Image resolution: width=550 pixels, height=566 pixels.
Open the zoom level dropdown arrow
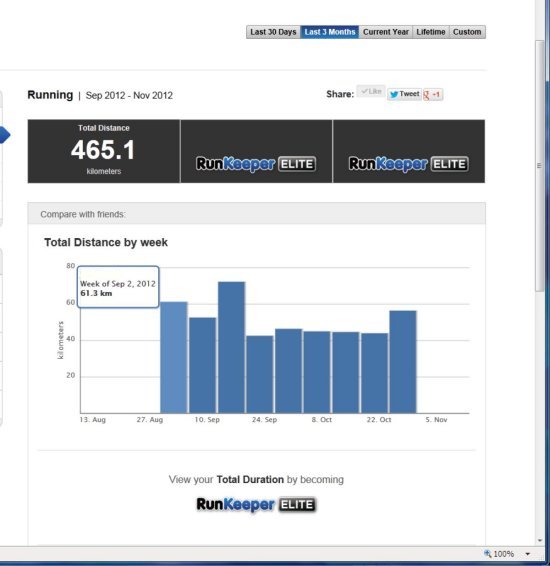click(x=528, y=554)
